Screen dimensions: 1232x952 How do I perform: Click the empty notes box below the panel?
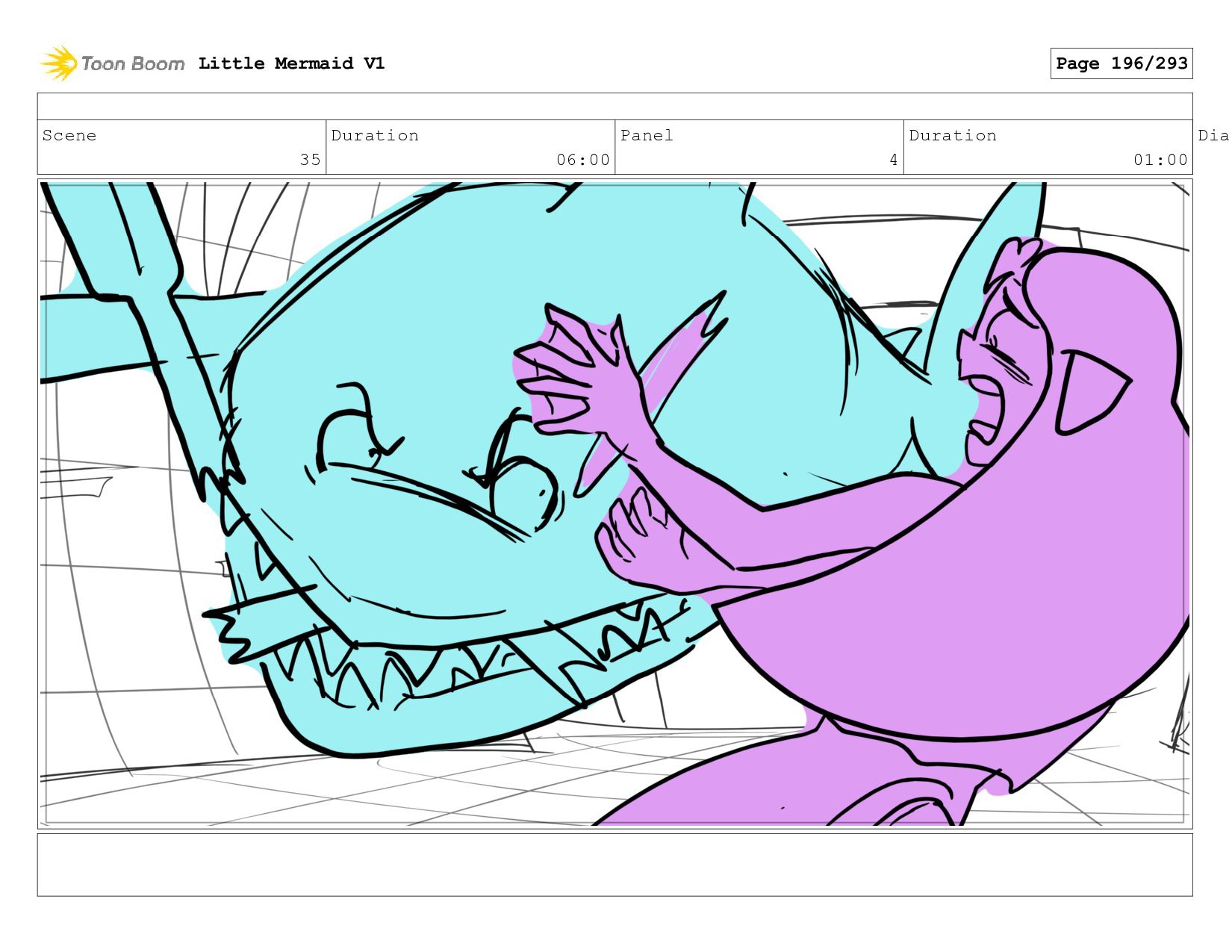pyautogui.click(x=615, y=865)
